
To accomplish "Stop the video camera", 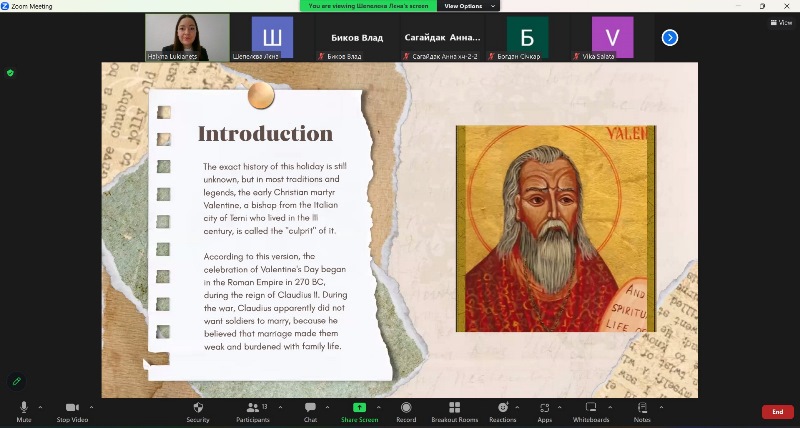I will coord(72,412).
